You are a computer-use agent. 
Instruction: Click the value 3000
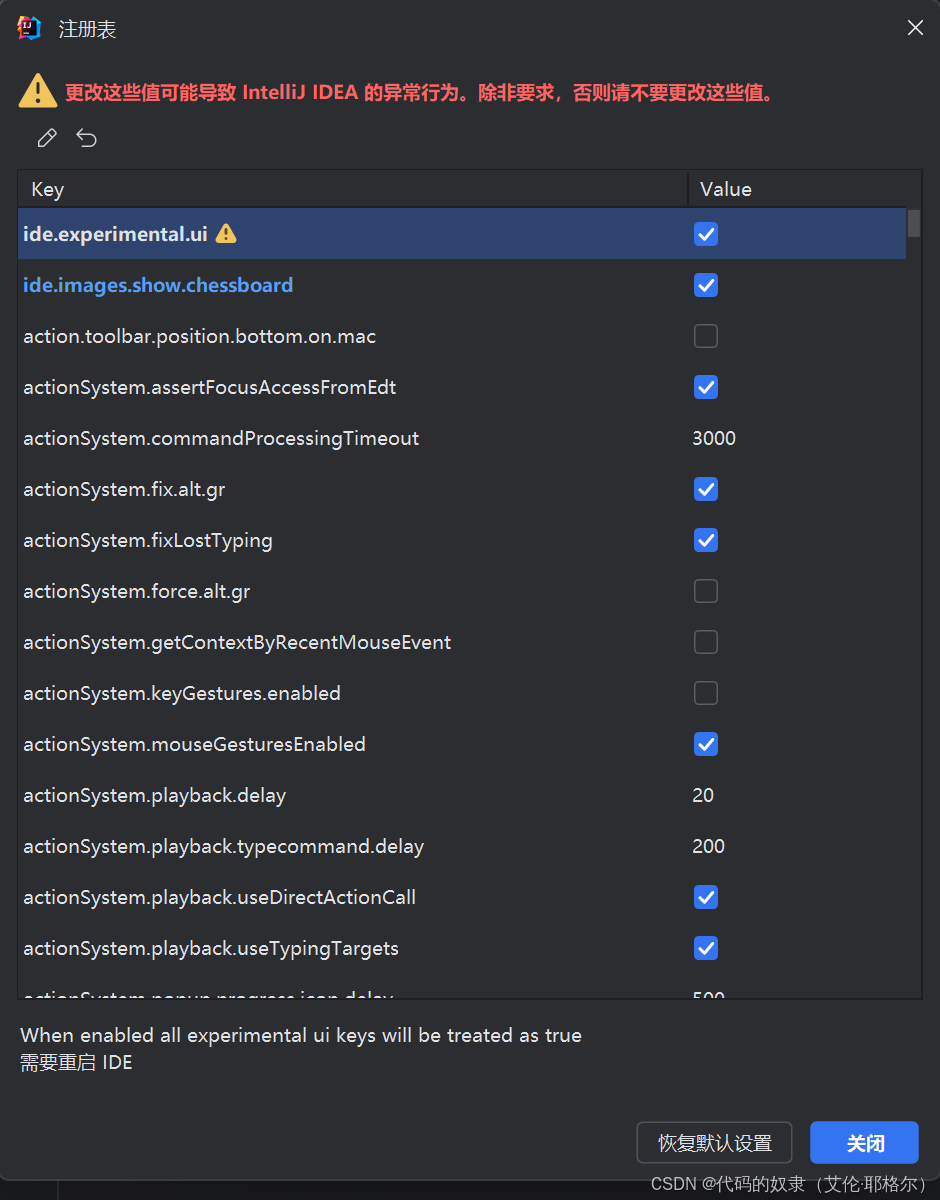click(x=714, y=438)
